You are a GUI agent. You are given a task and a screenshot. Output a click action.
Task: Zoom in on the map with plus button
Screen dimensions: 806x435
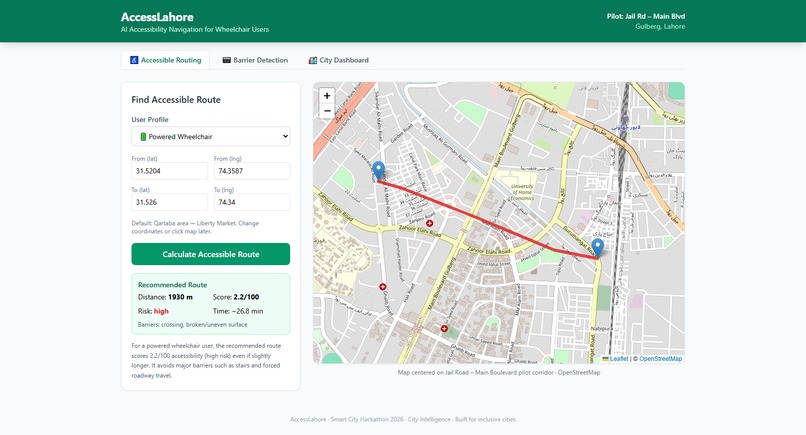(327, 96)
